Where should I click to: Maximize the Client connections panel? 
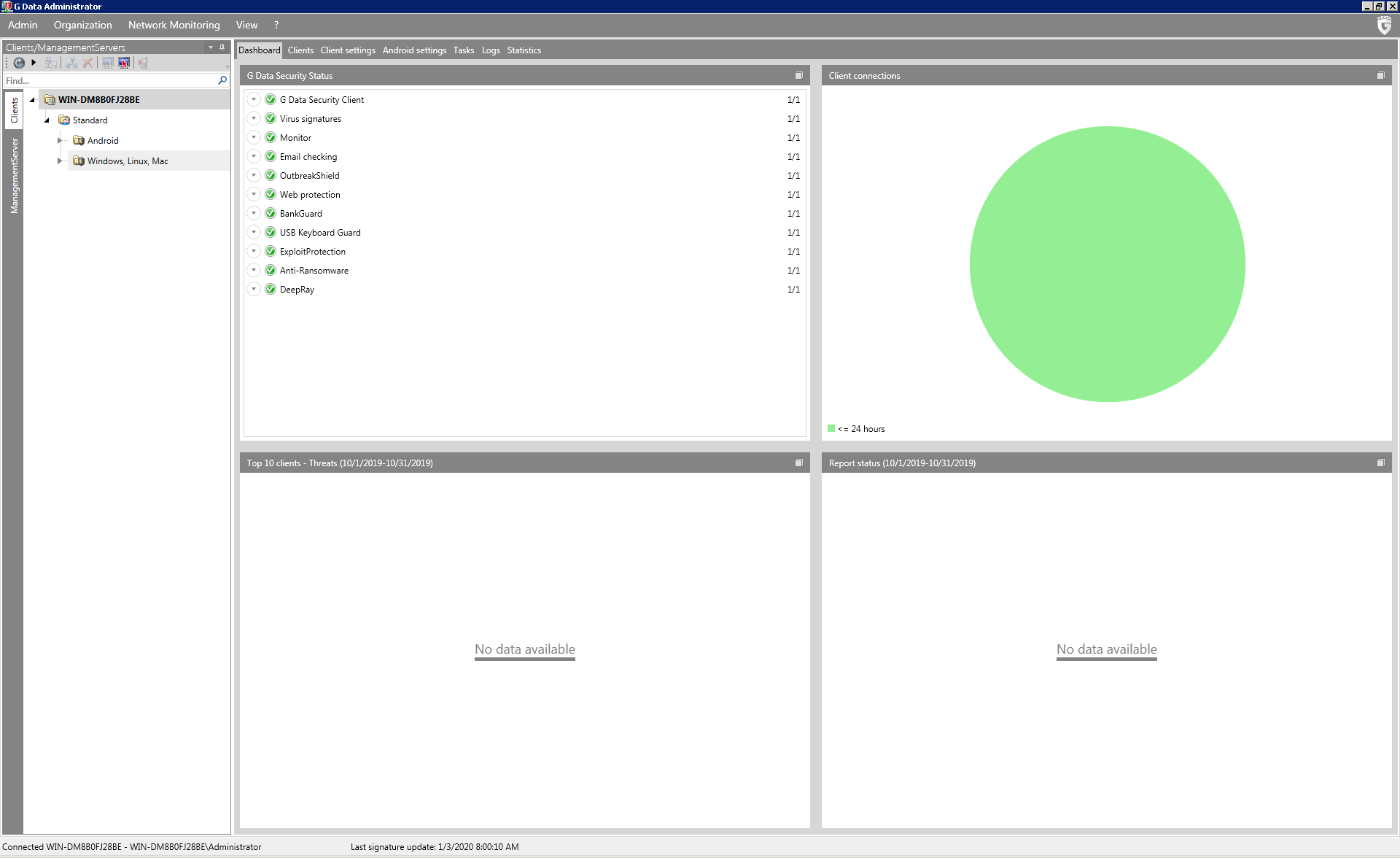(x=1380, y=76)
